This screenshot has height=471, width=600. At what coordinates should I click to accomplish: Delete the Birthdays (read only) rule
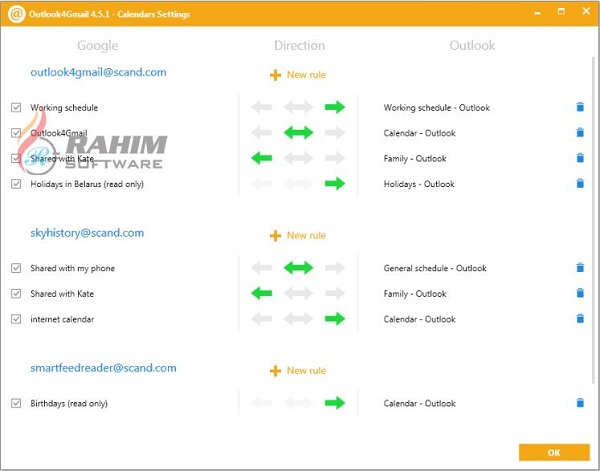[580, 403]
